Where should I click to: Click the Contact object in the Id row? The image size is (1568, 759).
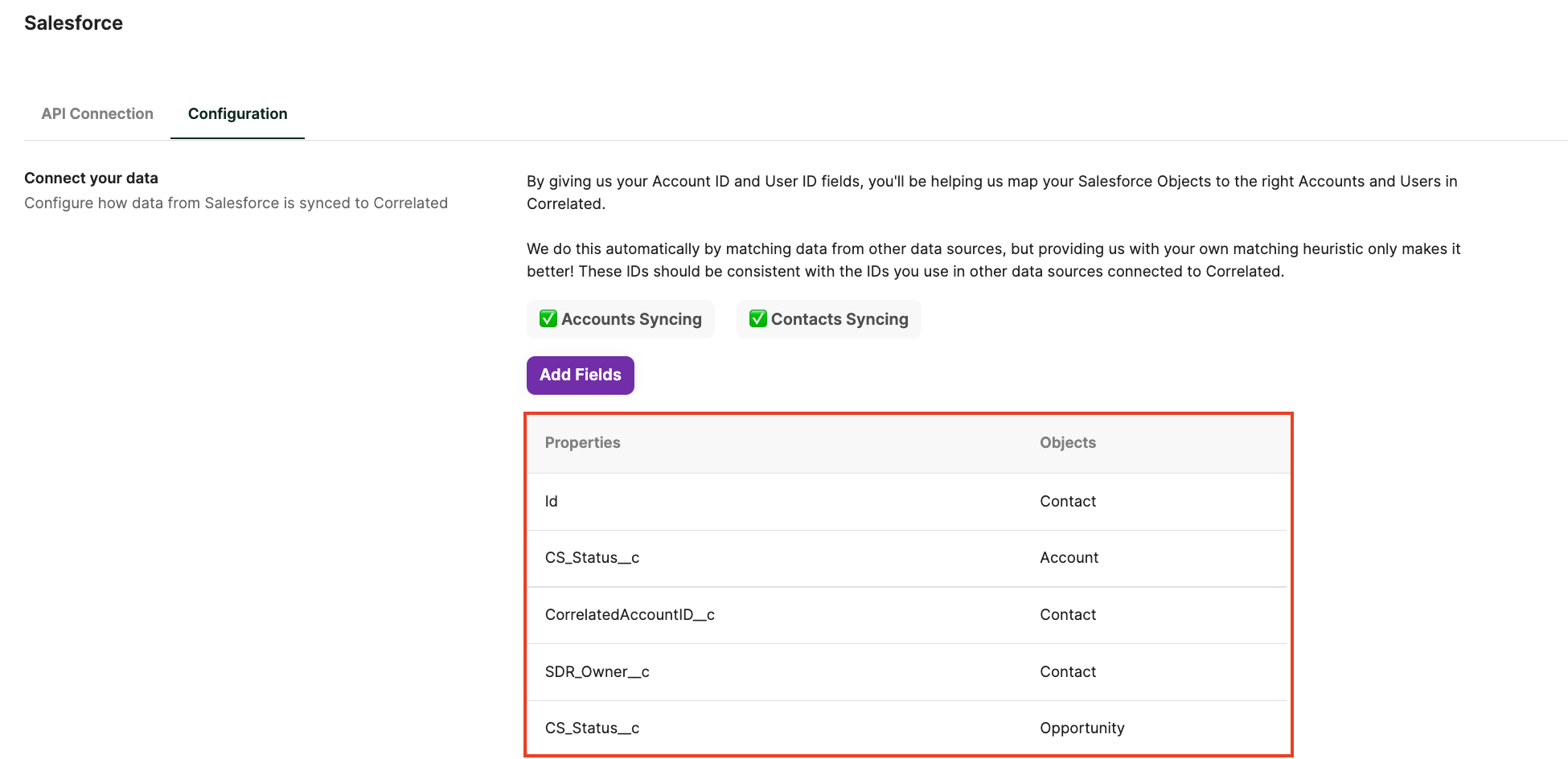point(1068,502)
